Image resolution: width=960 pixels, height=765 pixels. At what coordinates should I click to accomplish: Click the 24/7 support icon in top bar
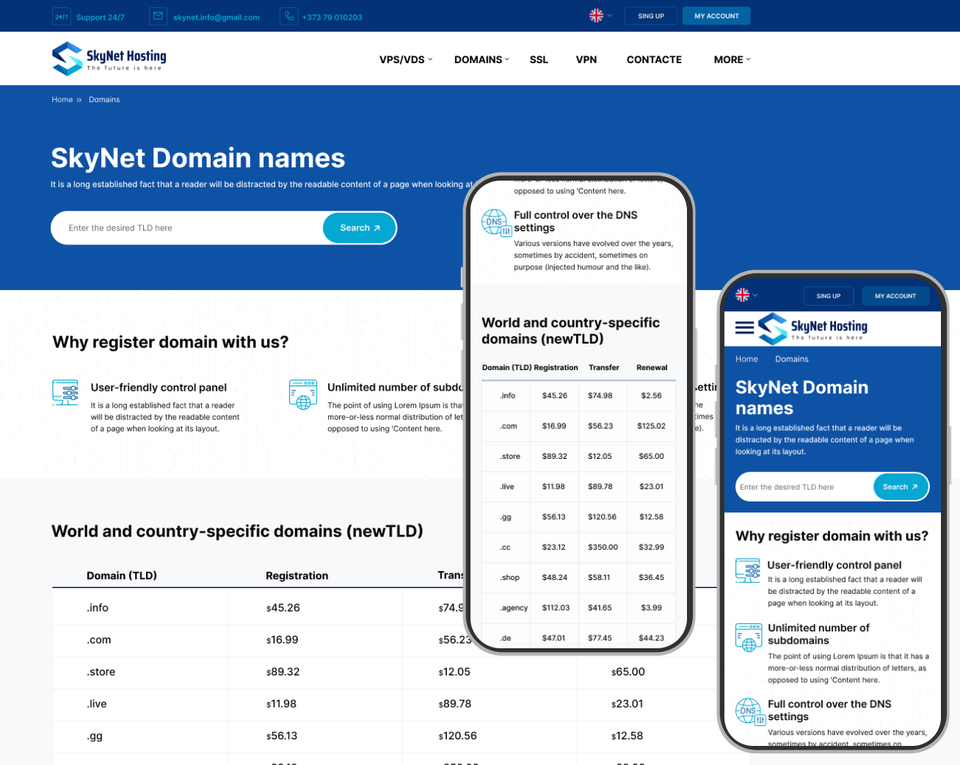[61, 16]
